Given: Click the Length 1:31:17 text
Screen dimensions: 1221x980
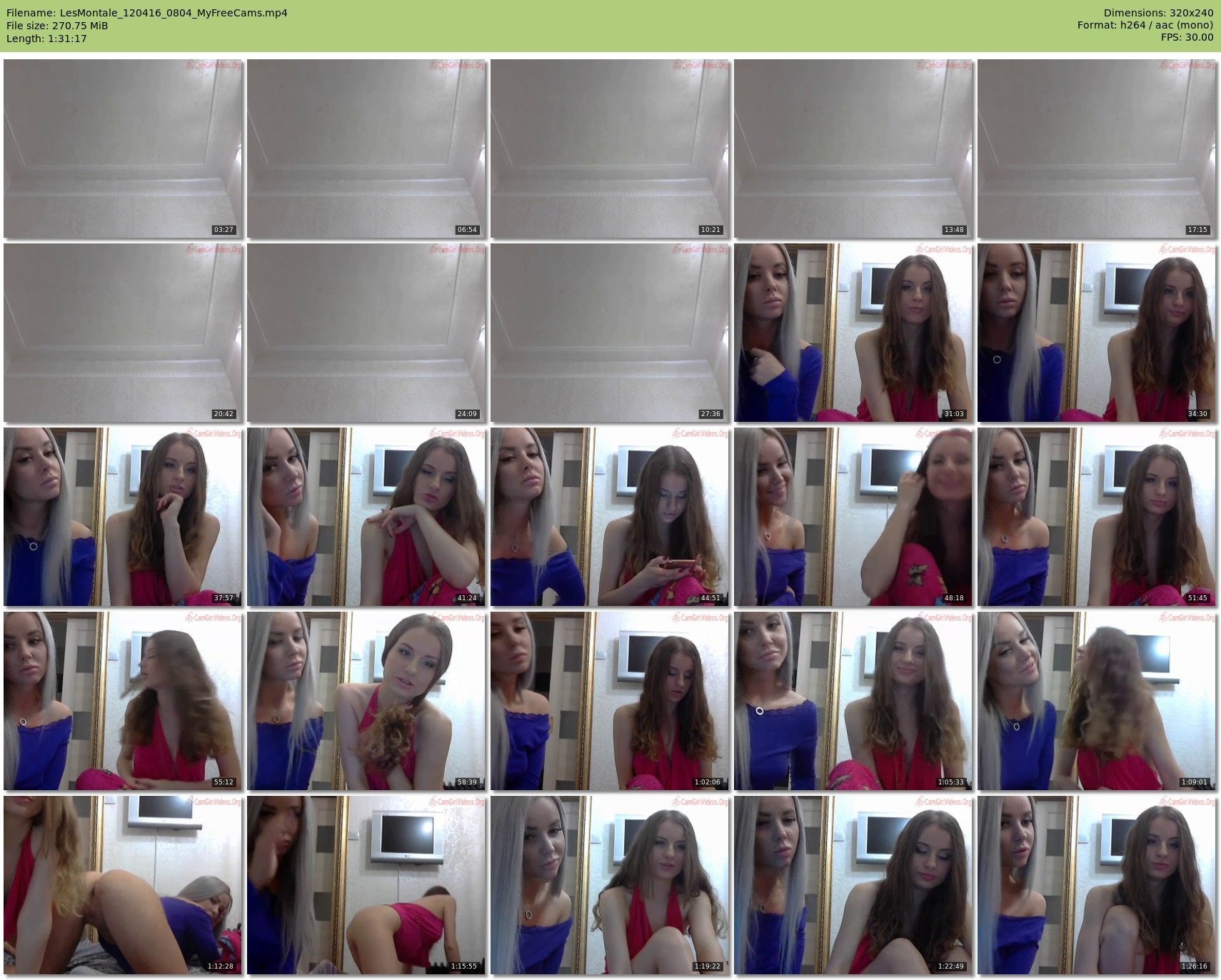Looking at the screenshot, I should point(46,39).
